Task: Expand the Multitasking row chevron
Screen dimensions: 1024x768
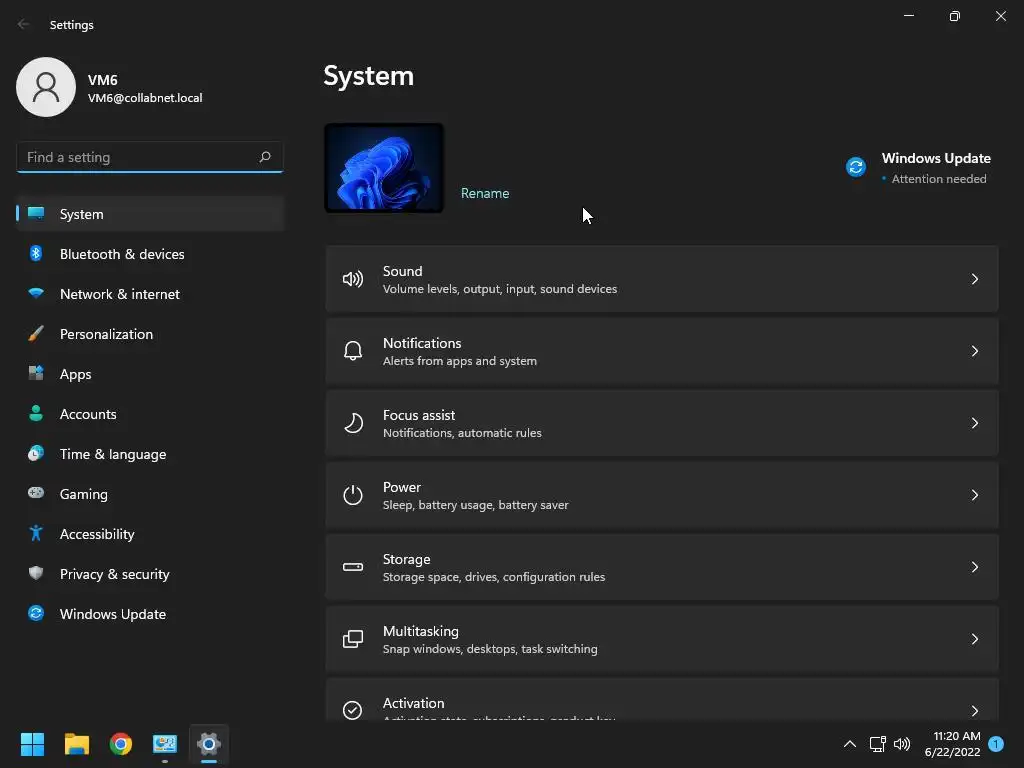Action: tap(974, 639)
